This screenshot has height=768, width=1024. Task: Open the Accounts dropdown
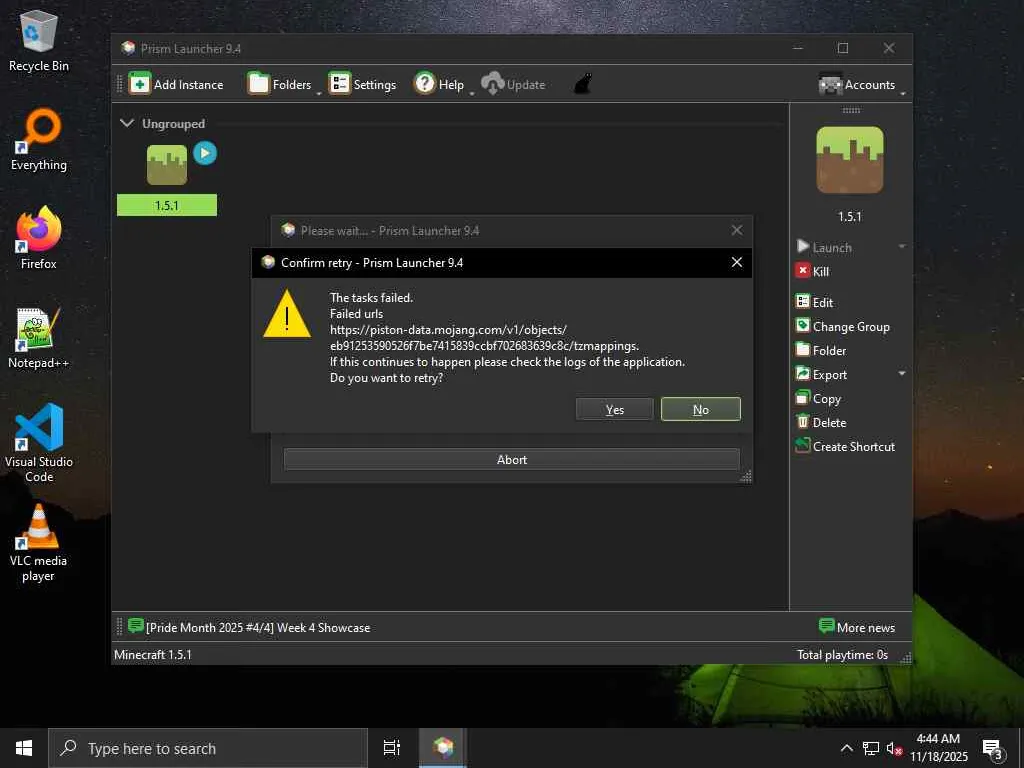click(x=861, y=84)
